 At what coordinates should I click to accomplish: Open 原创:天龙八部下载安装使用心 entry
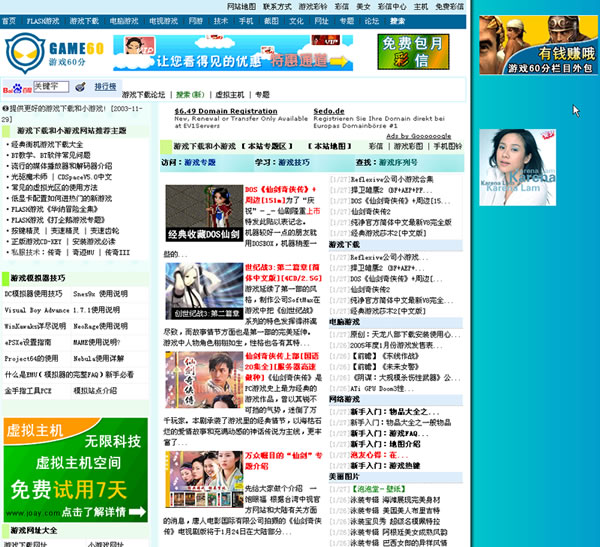pos(405,335)
